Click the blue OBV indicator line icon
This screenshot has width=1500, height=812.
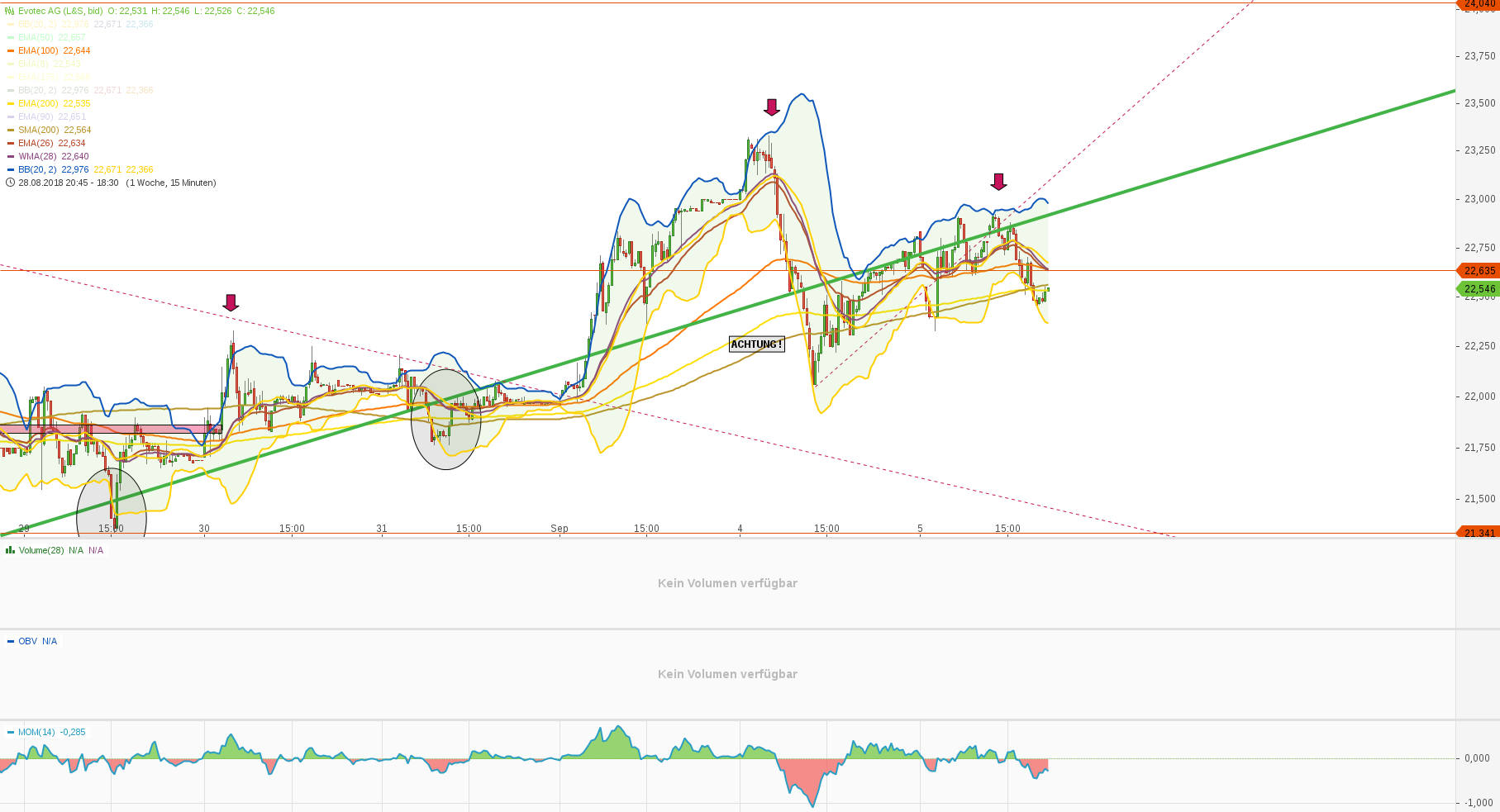9,640
